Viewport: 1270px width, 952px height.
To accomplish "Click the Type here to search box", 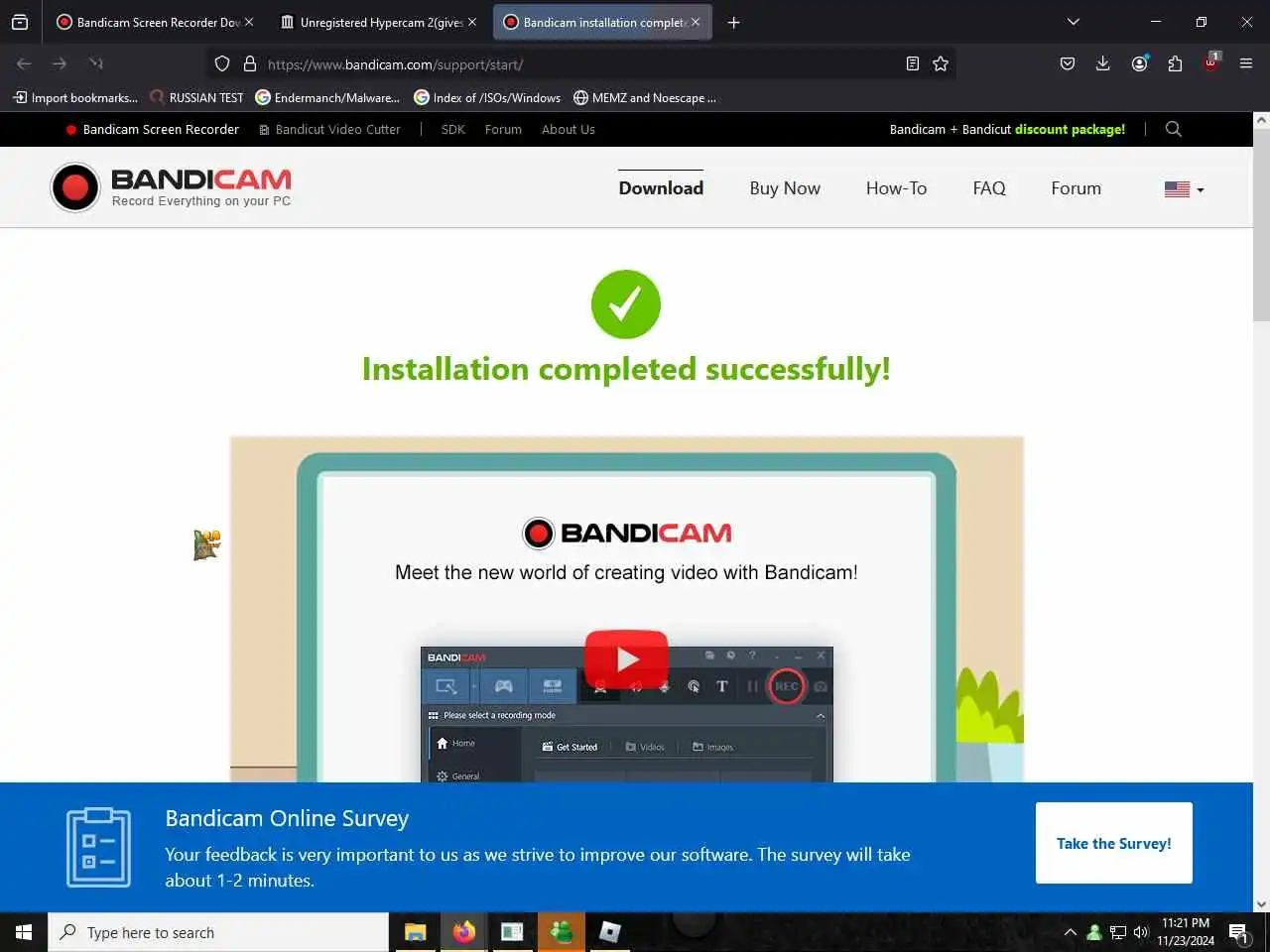I will (x=218, y=932).
